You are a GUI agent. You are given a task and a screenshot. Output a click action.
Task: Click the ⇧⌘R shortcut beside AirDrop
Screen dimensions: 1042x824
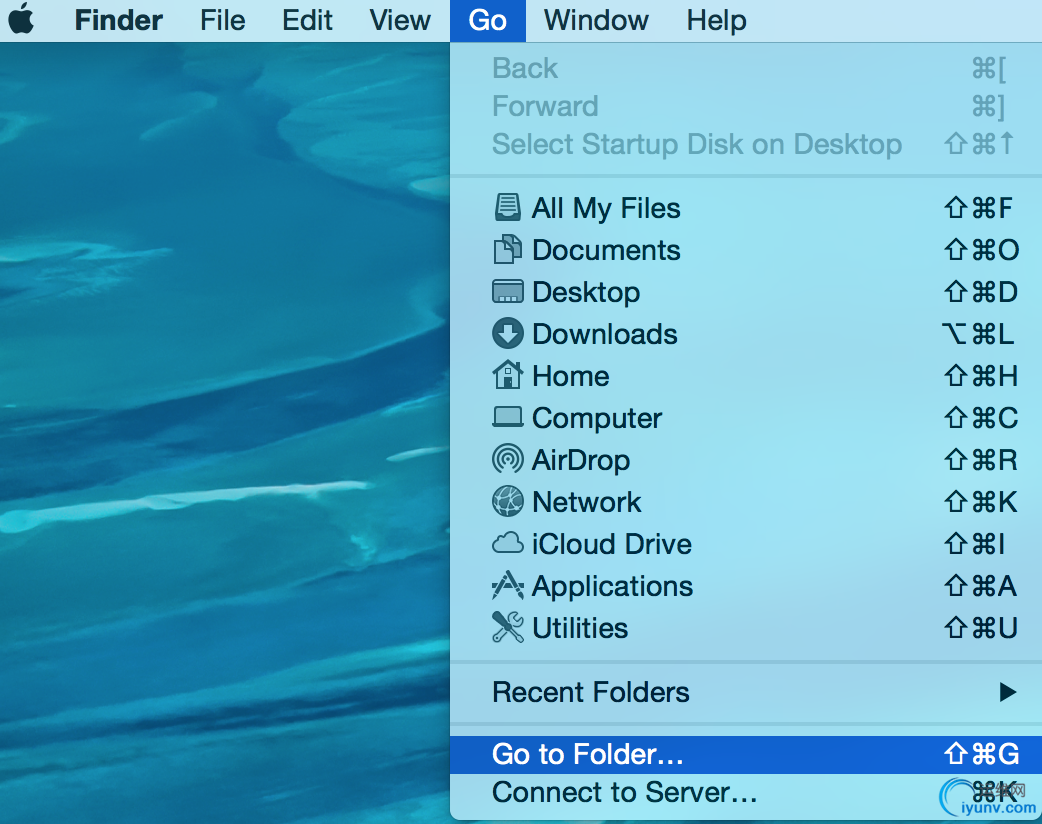coord(981,459)
